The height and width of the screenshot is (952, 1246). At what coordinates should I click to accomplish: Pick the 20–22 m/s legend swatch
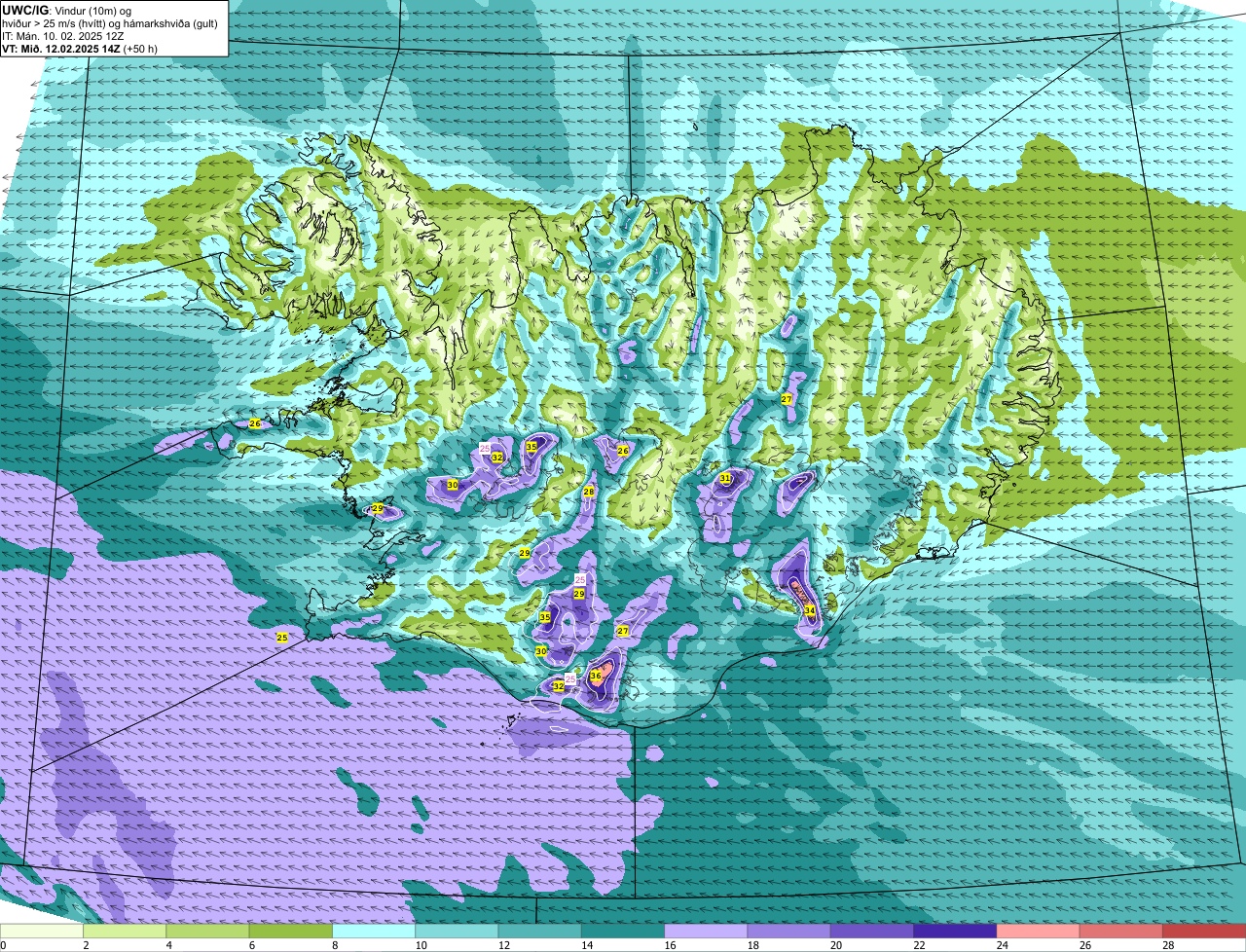pos(872,931)
